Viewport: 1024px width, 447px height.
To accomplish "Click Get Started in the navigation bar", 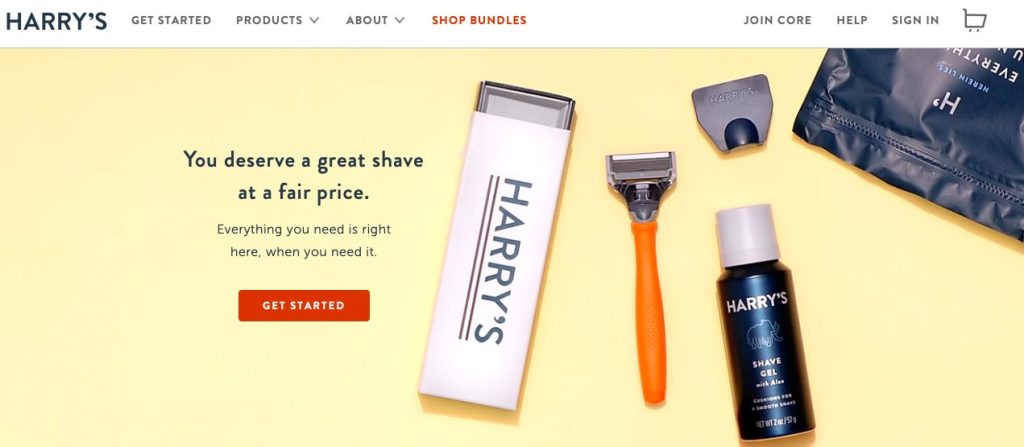I will point(171,20).
